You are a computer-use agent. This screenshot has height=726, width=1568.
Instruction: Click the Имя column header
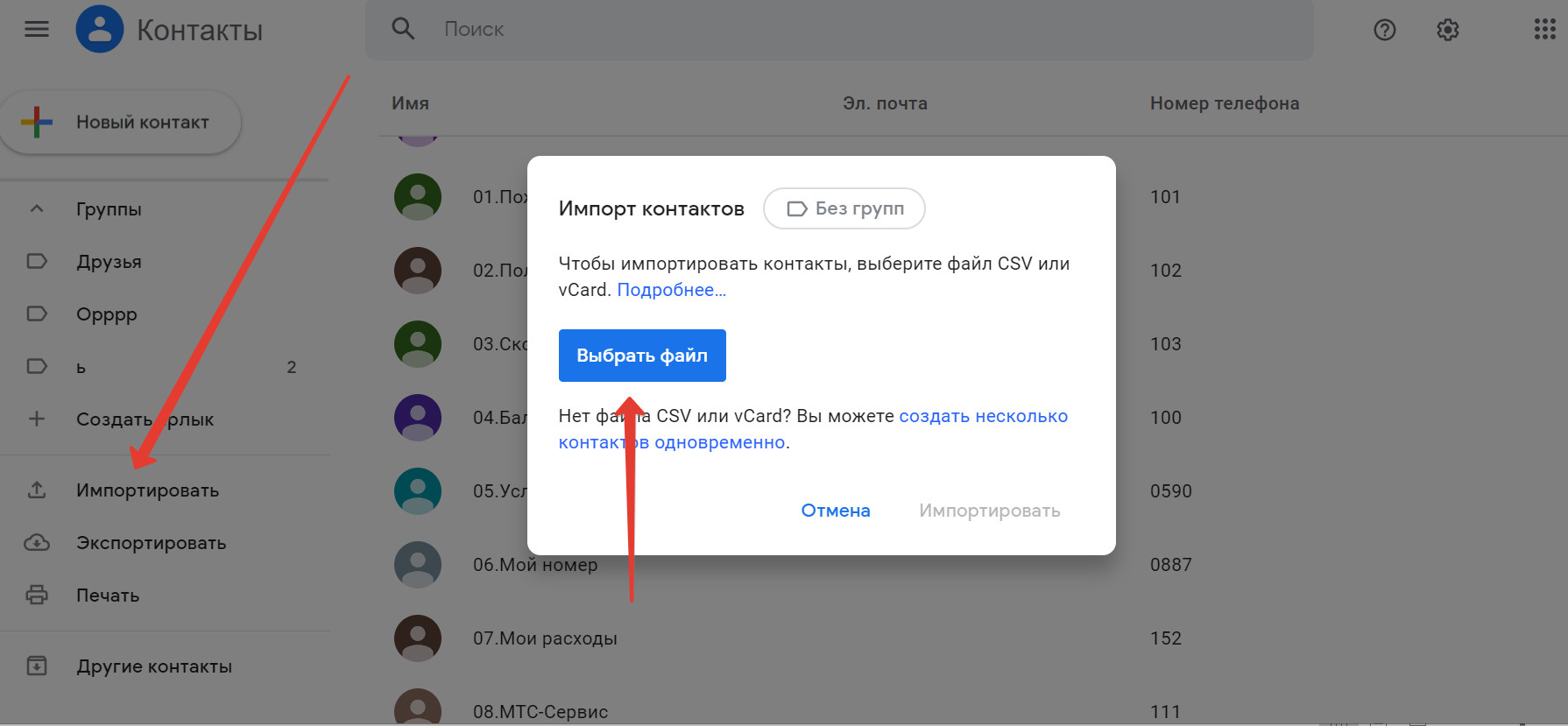pyautogui.click(x=410, y=103)
